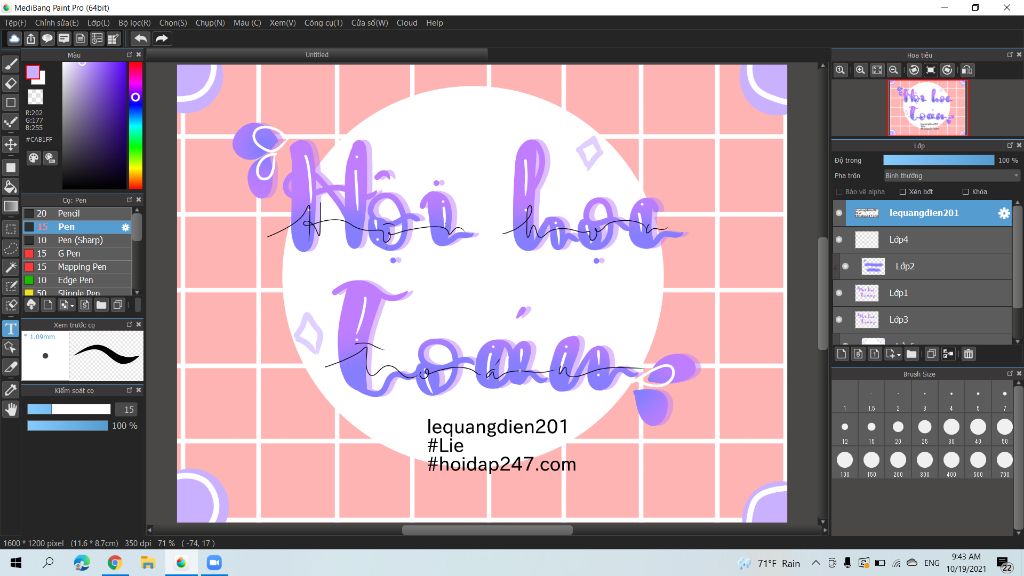Rotate canvas left in navigator
Image resolution: width=1024 pixels, height=576 pixels.
tap(914, 70)
